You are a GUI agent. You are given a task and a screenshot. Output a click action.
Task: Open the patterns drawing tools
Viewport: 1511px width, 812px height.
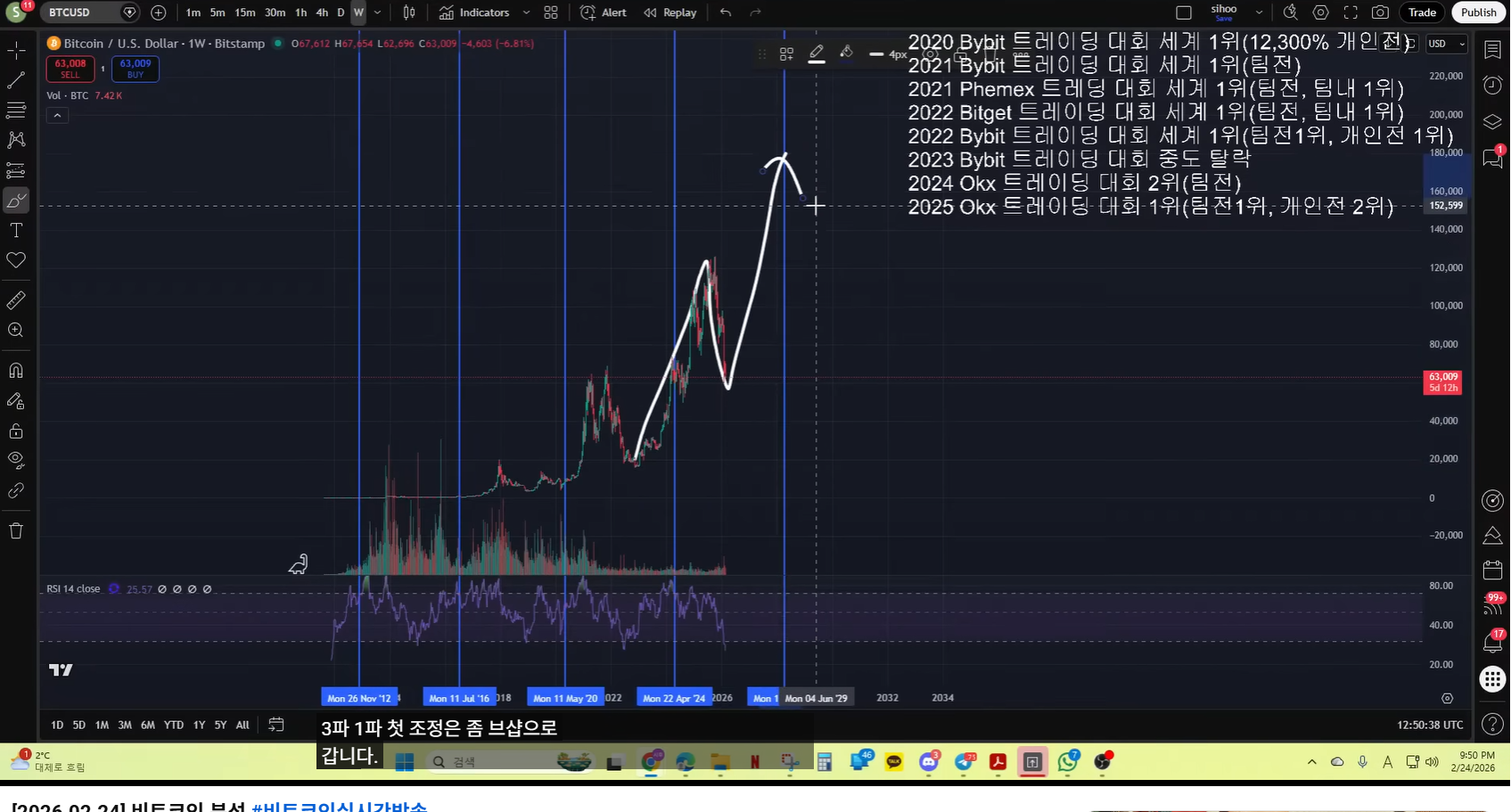16,140
